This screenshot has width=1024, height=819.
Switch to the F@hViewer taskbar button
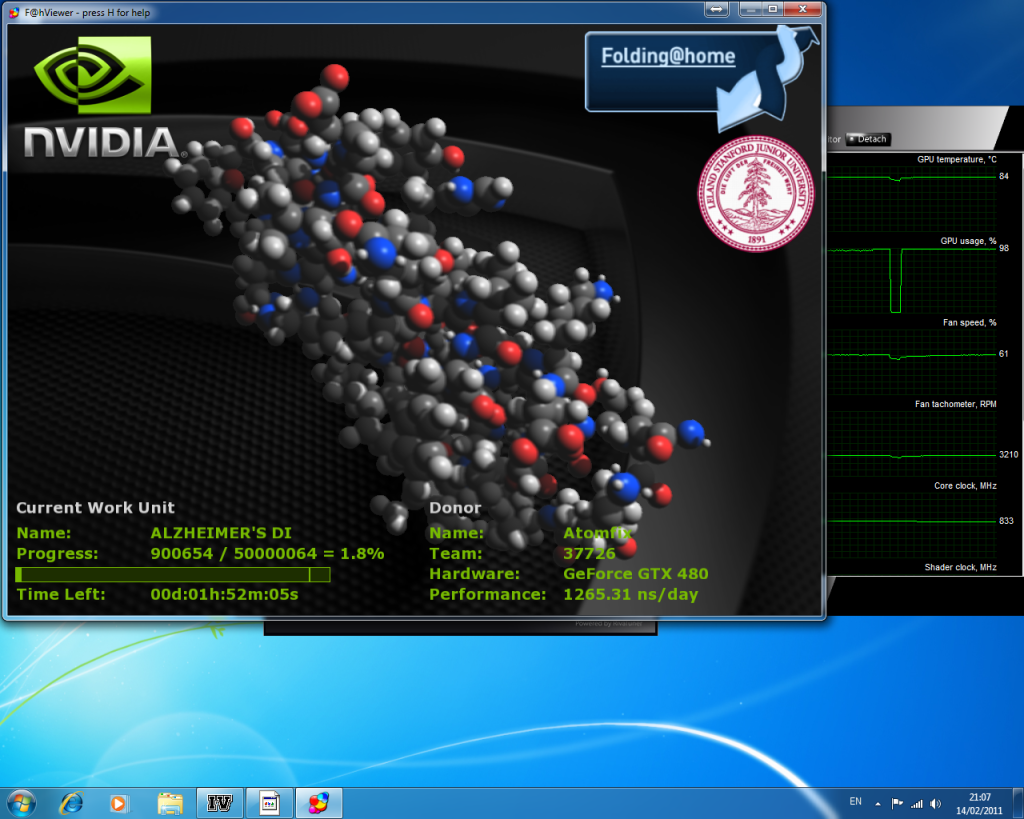point(319,803)
